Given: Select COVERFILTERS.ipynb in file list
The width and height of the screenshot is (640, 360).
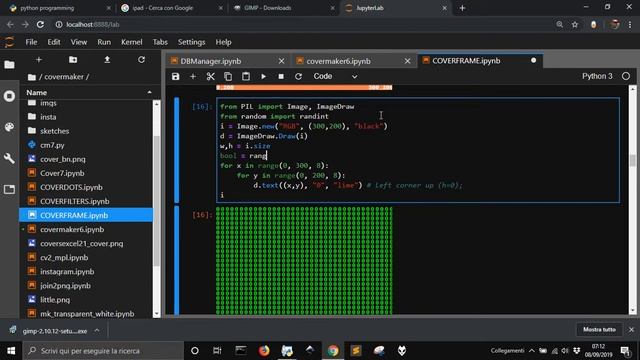Looking at the screenshot, I should 87,201.
